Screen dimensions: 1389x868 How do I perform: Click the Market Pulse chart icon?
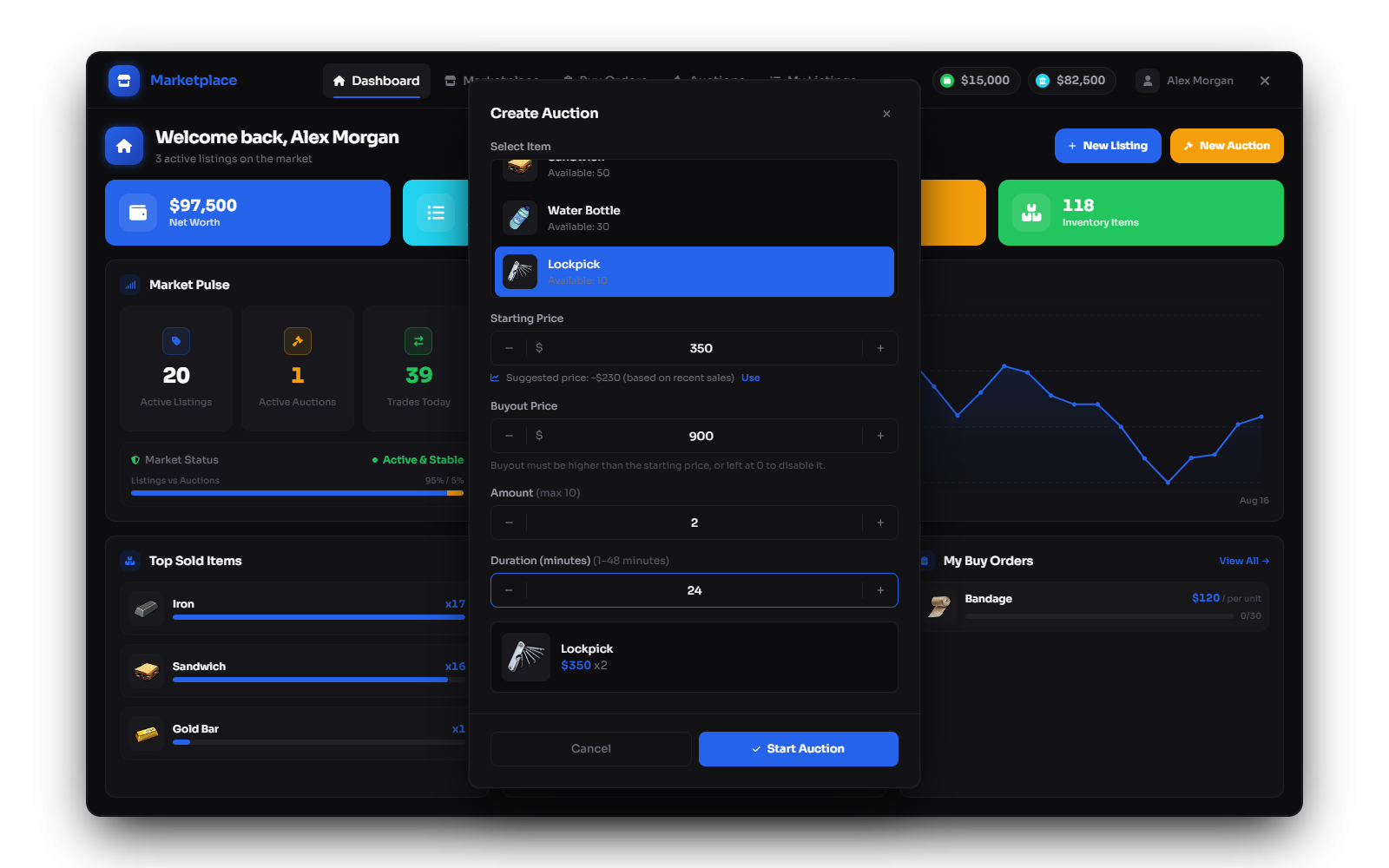[130, 285]
